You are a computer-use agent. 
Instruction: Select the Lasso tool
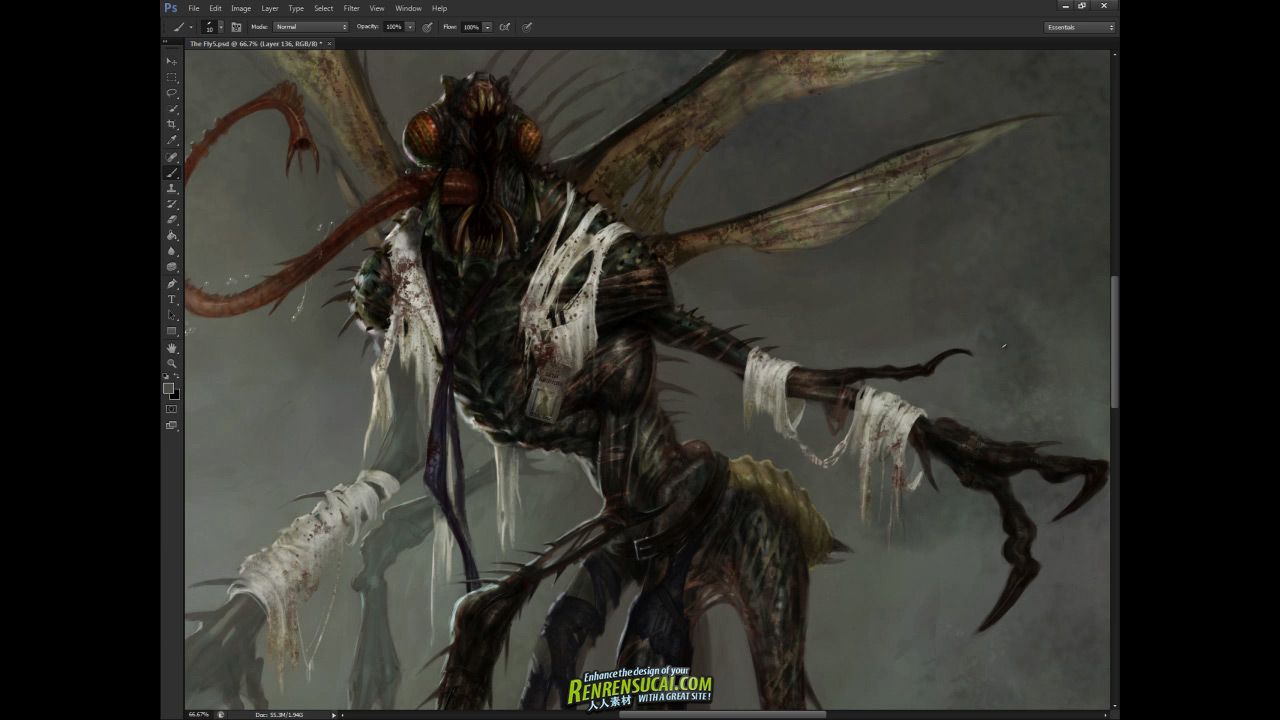[172, 93]
